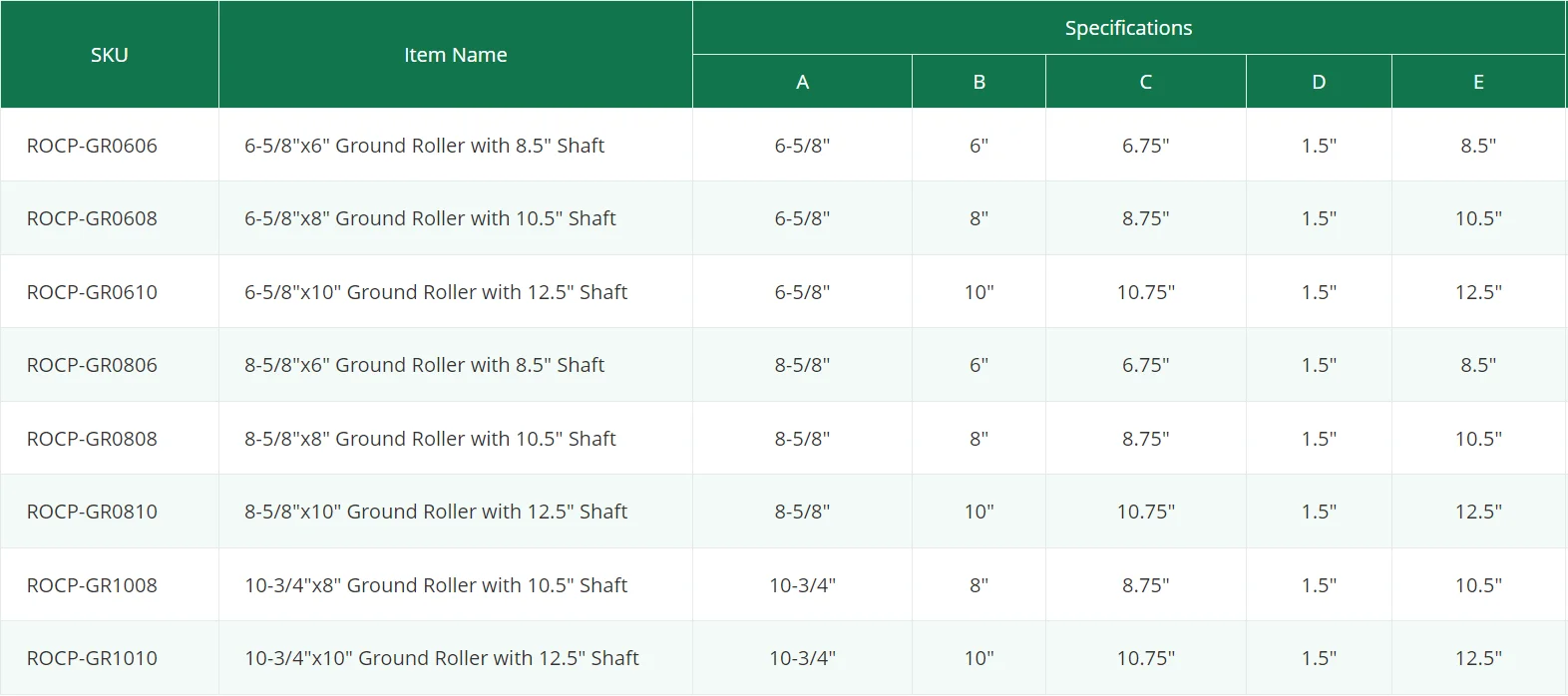Image resolution: width=1568 pixels, height=696 pixels.
Task: Click the Item Name column header
Action: pyautogui.click(x=456, y=55)
